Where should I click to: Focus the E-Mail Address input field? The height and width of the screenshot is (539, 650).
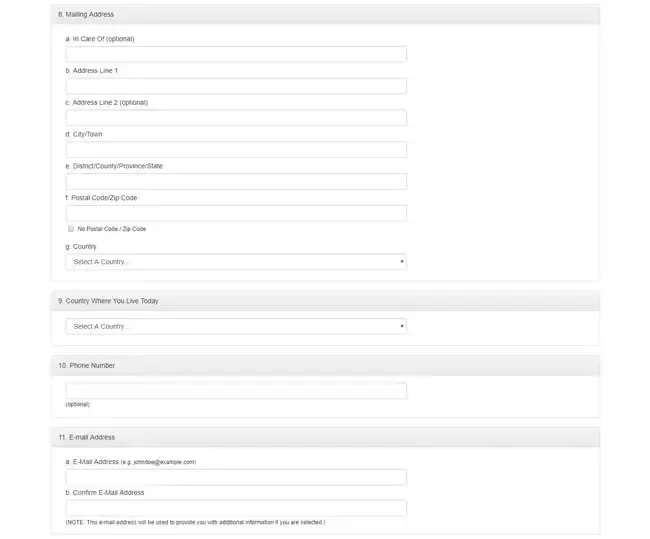click(x=236, y=477)
